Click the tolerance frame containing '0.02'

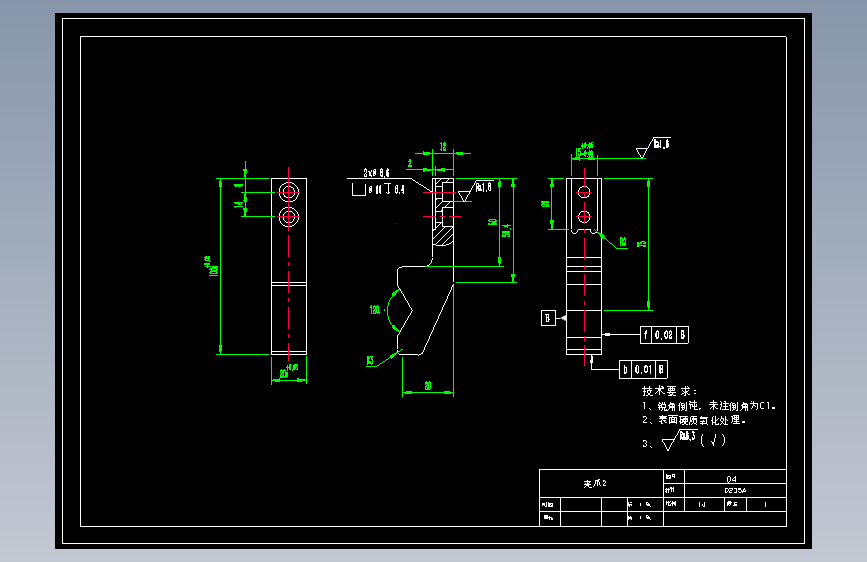(x=664, y=335)
